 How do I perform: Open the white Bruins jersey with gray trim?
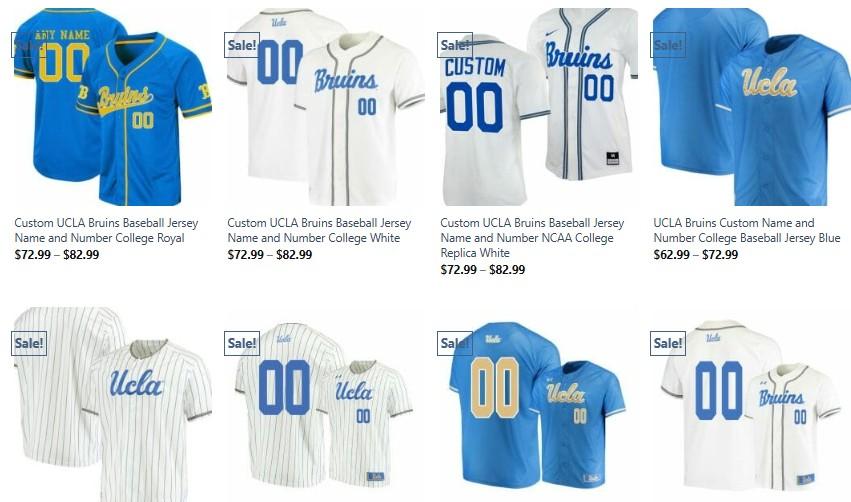pos(752,404)
